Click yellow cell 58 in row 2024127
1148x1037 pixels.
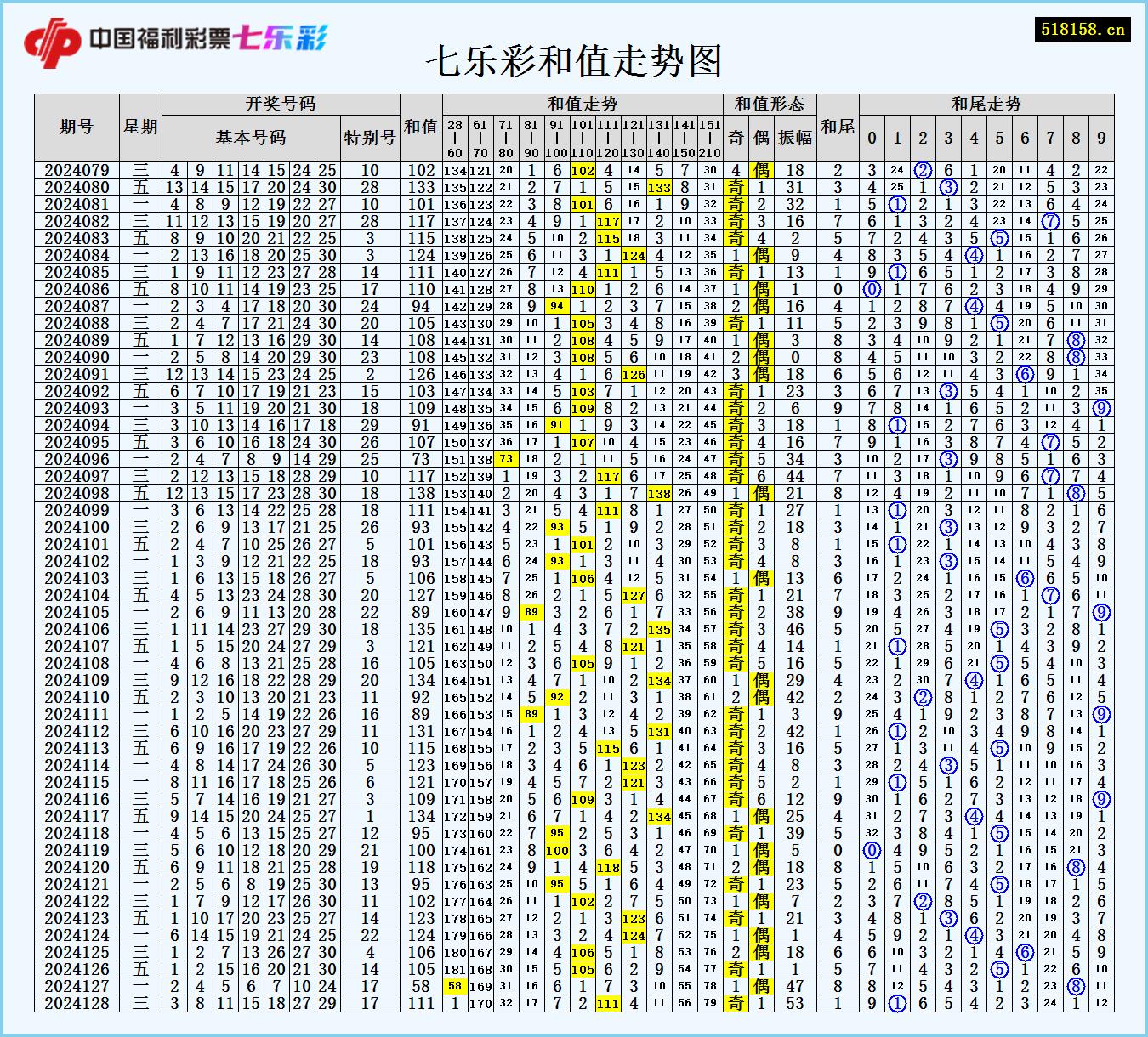pos(457,986)
